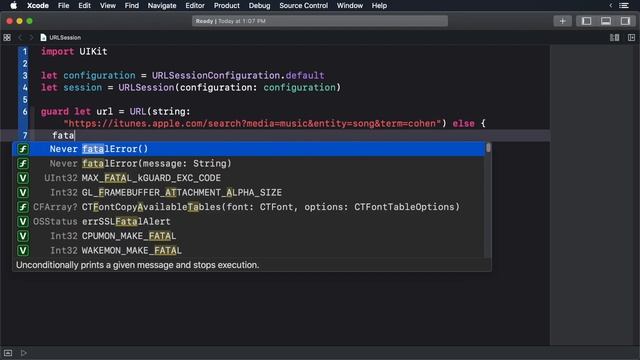640x360 pixels.
Task: Toggle the Navigator panel
Action: click(x=587, y=21)
